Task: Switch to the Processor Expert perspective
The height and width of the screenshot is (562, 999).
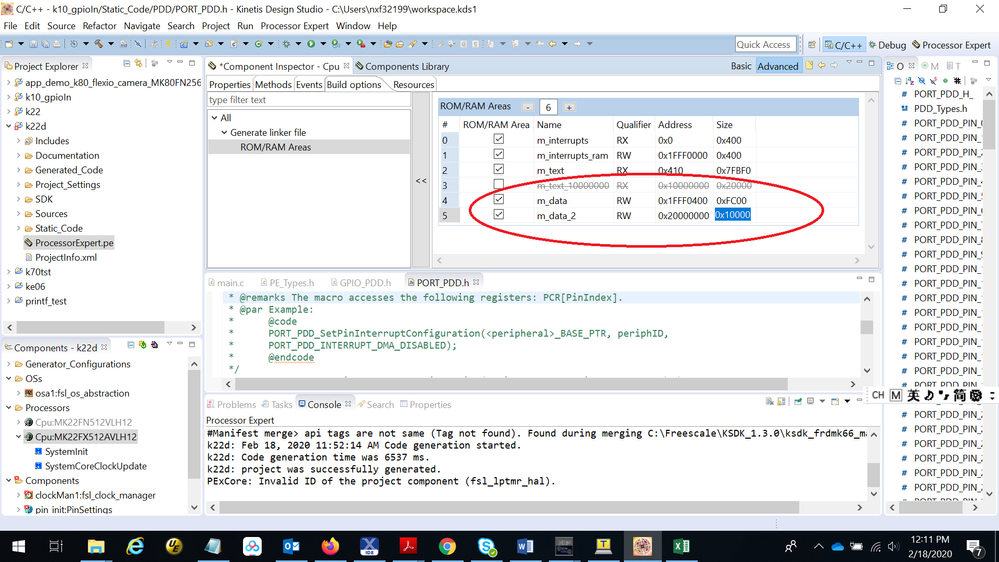Action: [x=951, y=45]
